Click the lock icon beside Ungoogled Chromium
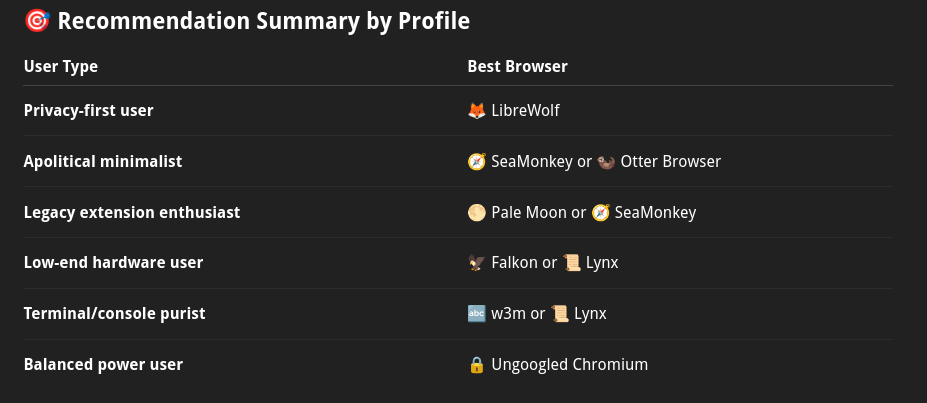This screenshot has width=927, height=403. tap(477, 365)
